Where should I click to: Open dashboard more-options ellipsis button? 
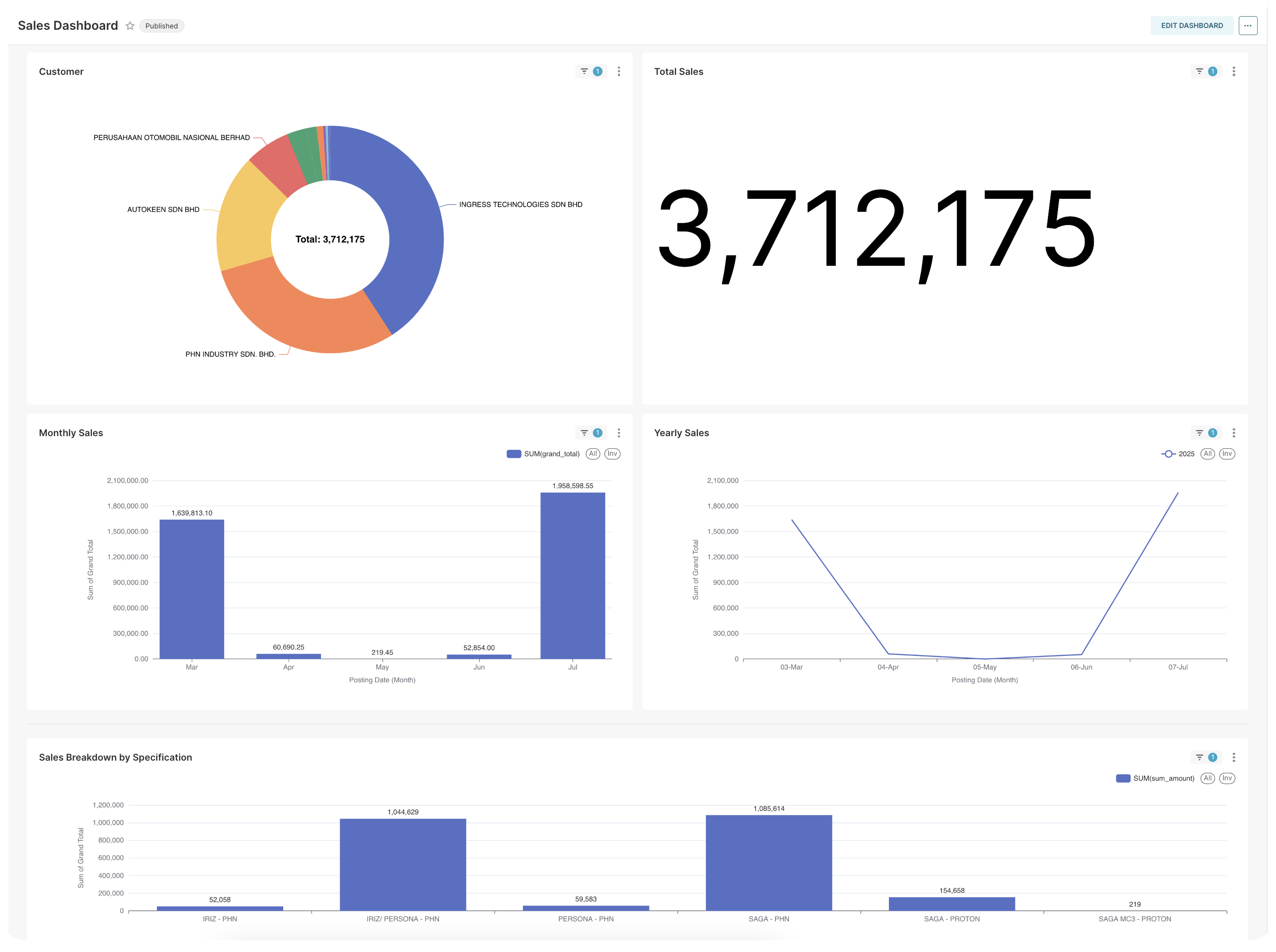(1248, 26)
